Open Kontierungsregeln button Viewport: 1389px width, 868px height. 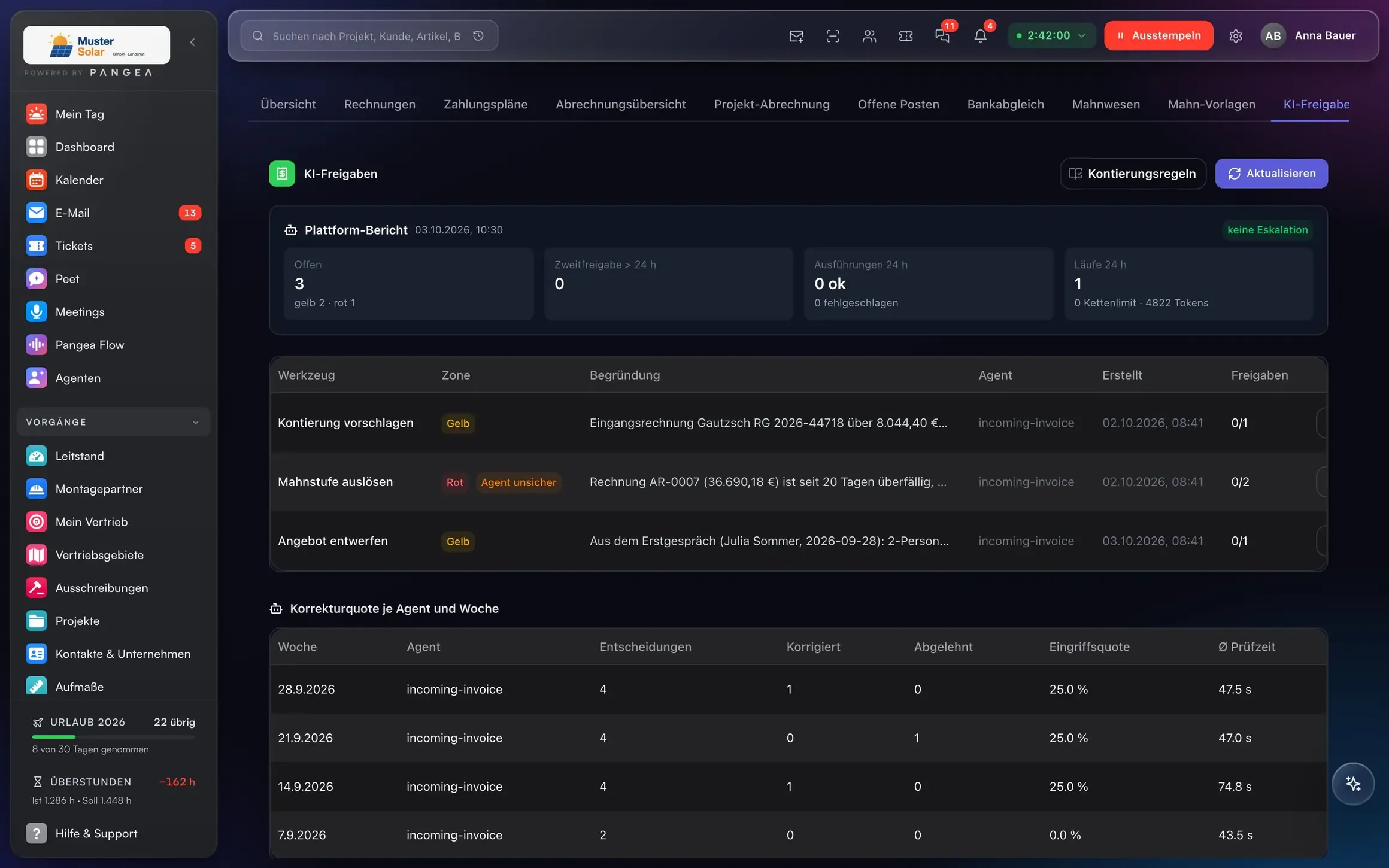(1133, 174)
